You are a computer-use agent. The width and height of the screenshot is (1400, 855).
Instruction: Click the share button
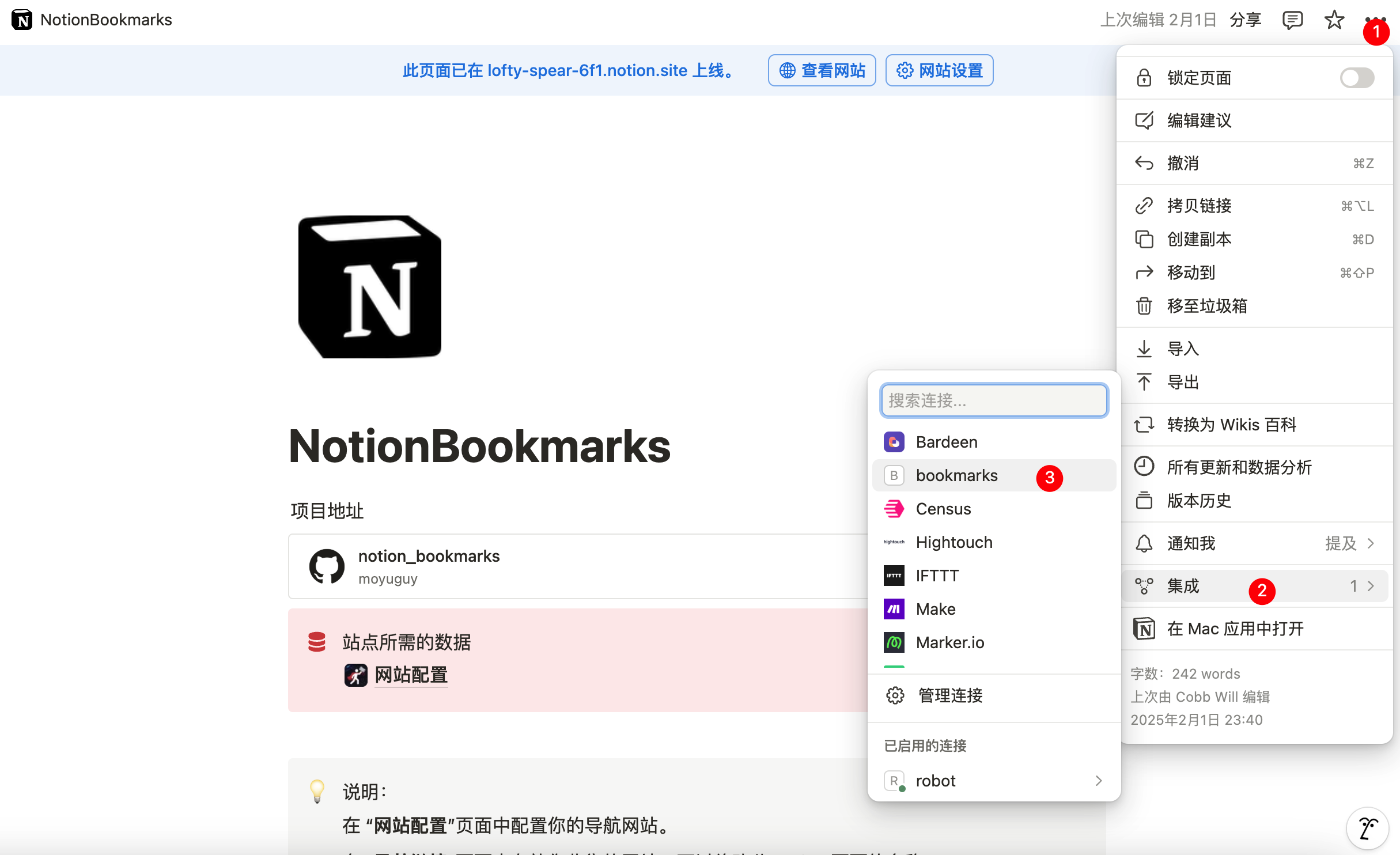[1245, 20]
